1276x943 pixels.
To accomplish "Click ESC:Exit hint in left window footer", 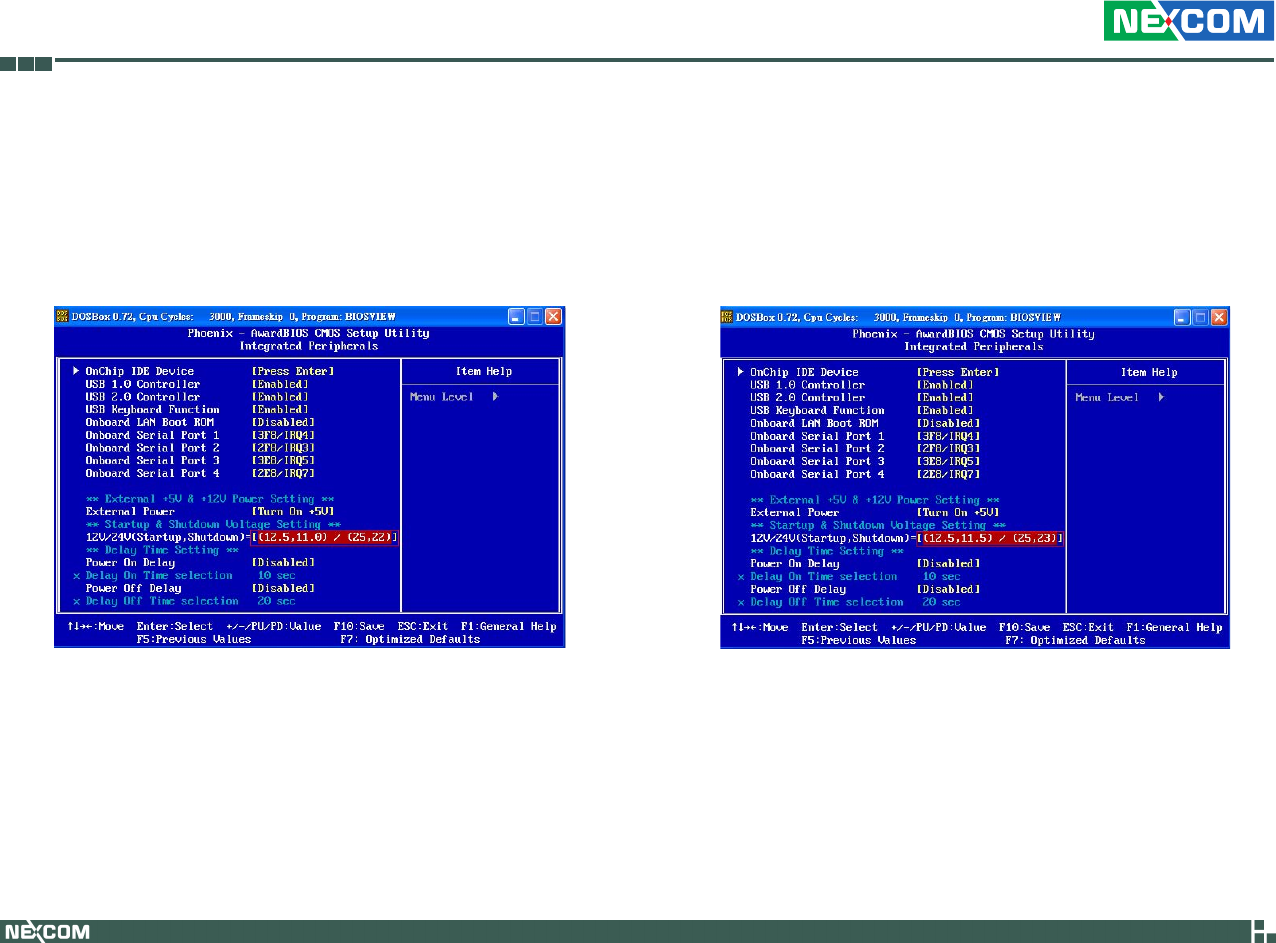I will pos(423,627).
